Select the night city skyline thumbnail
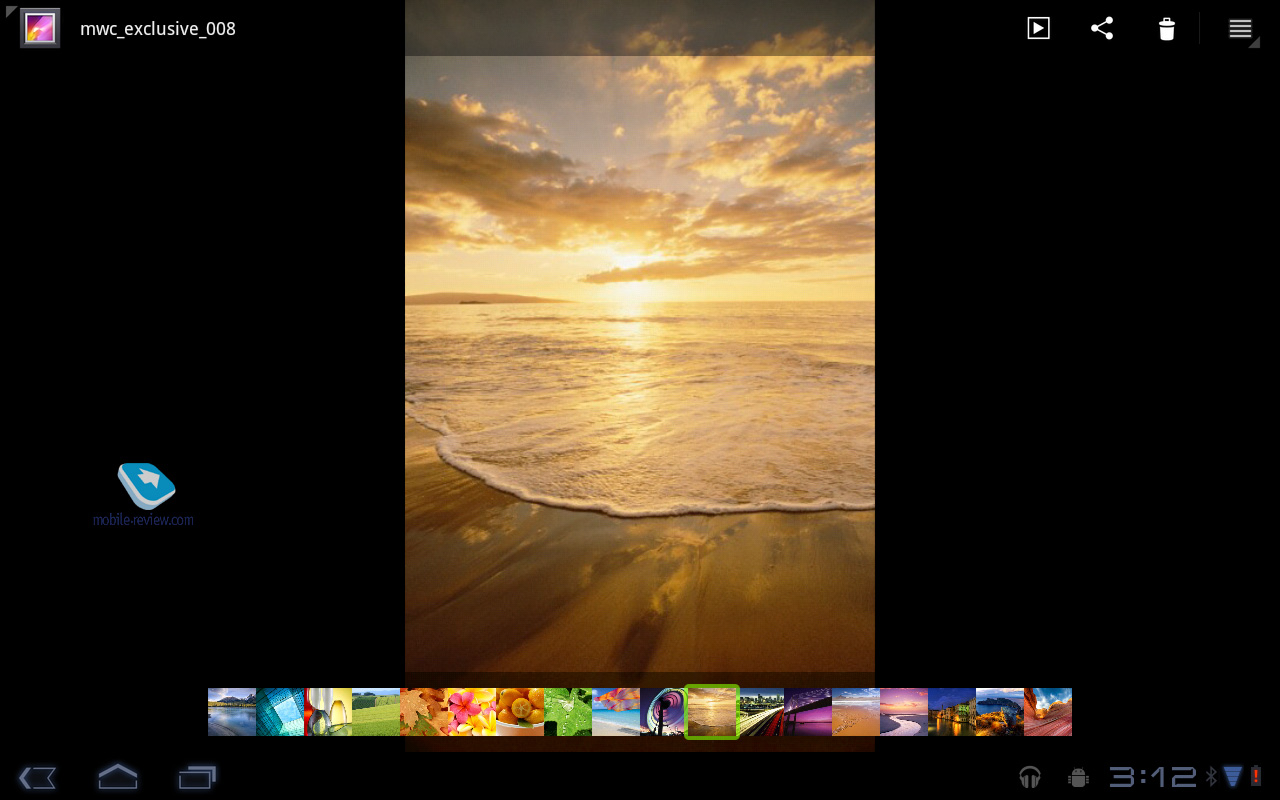 [761, 712]
